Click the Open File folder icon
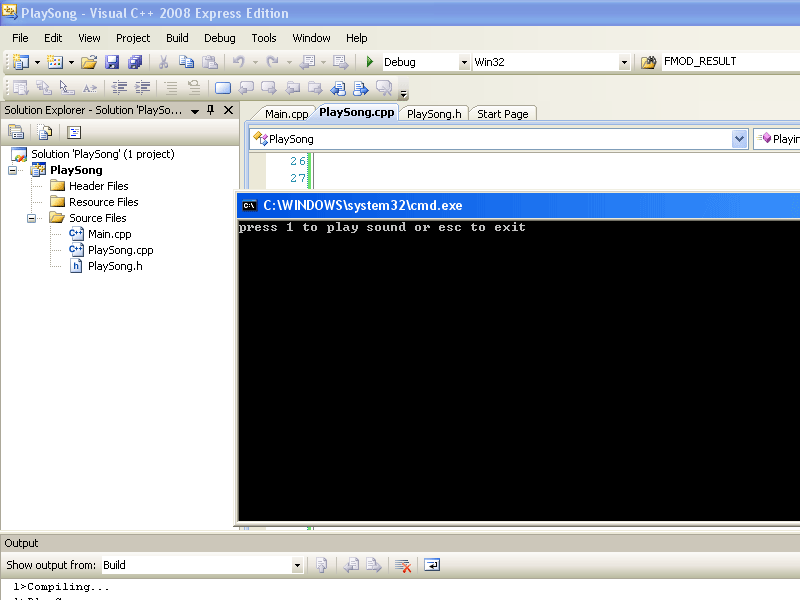This screenshot has height=600, width=800. [x=89, y=62]
